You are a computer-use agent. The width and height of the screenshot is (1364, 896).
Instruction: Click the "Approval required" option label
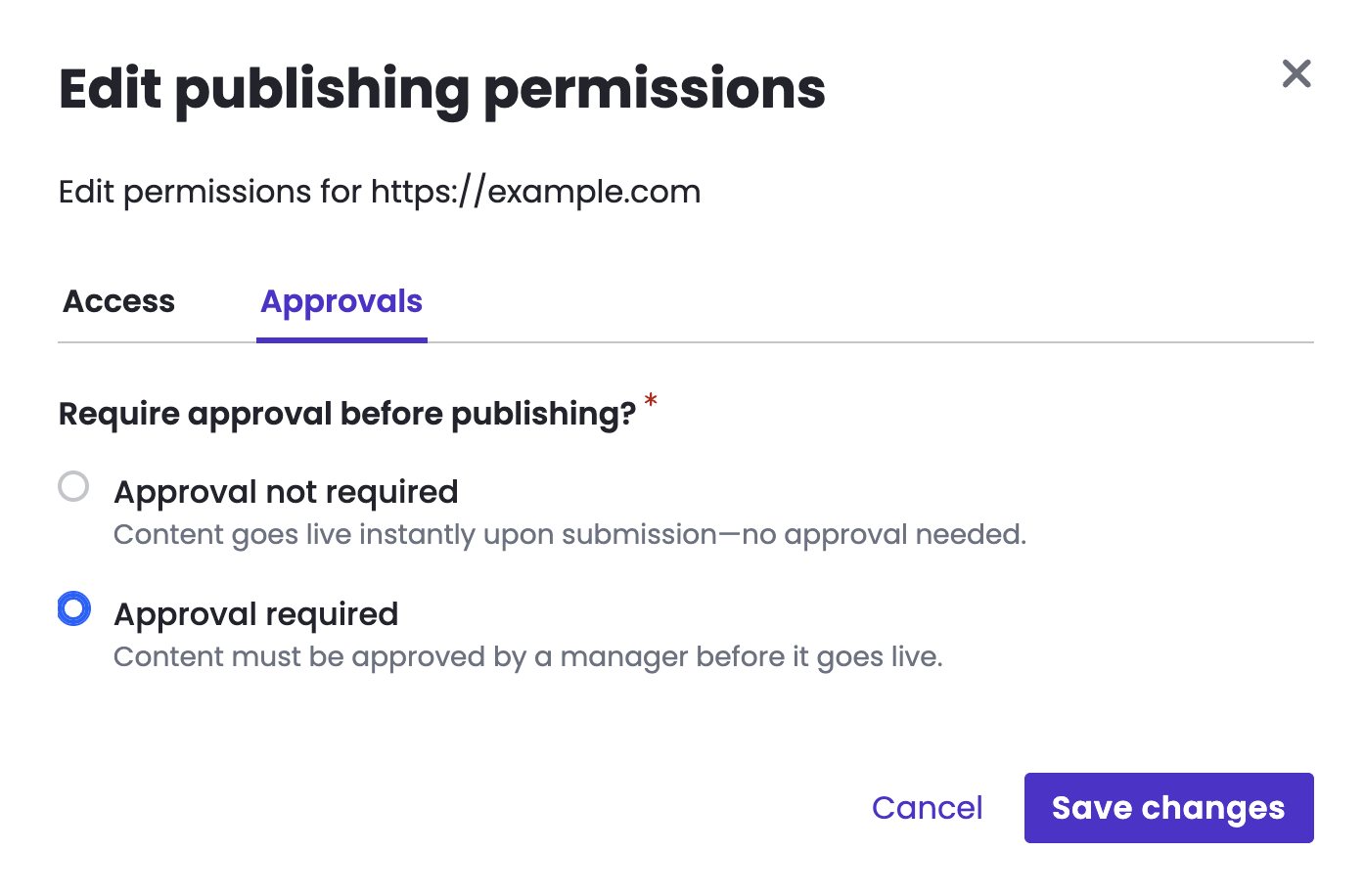click(x=256, y=614)
